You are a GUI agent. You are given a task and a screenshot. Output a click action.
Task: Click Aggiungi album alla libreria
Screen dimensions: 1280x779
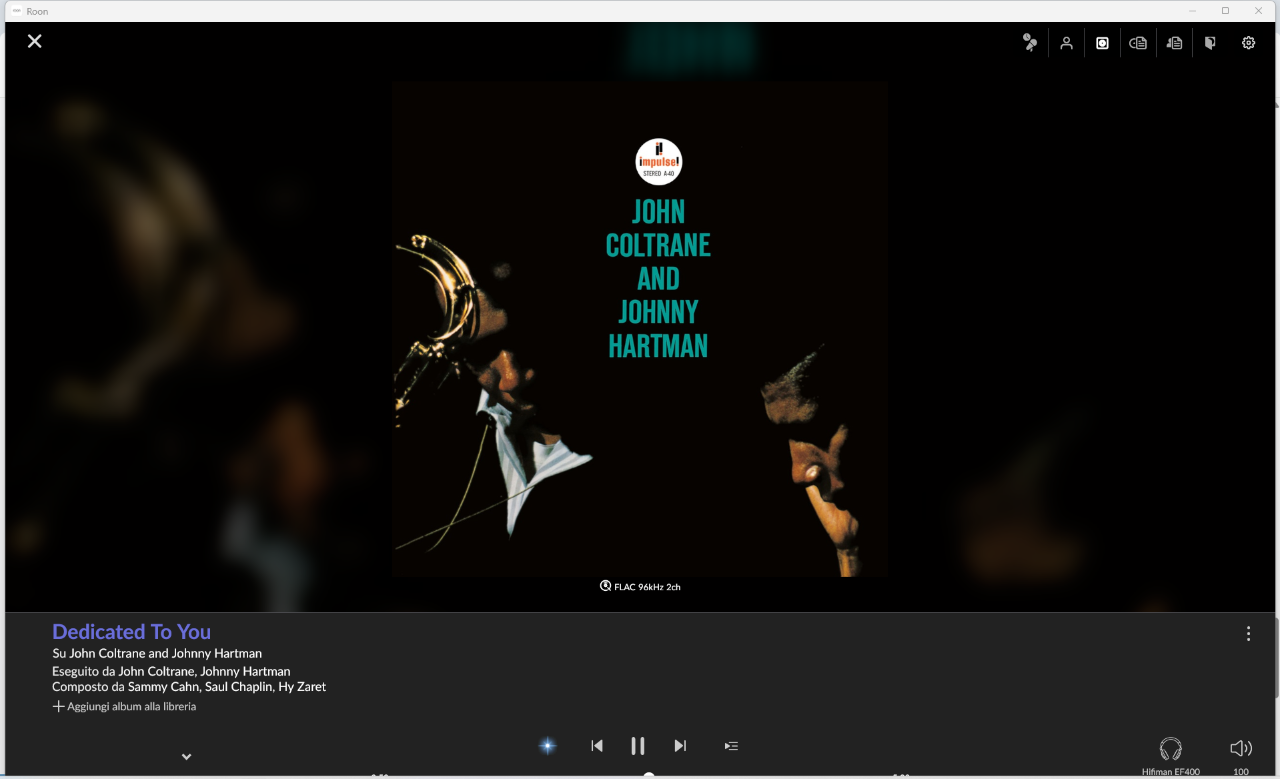pos(124,706)
